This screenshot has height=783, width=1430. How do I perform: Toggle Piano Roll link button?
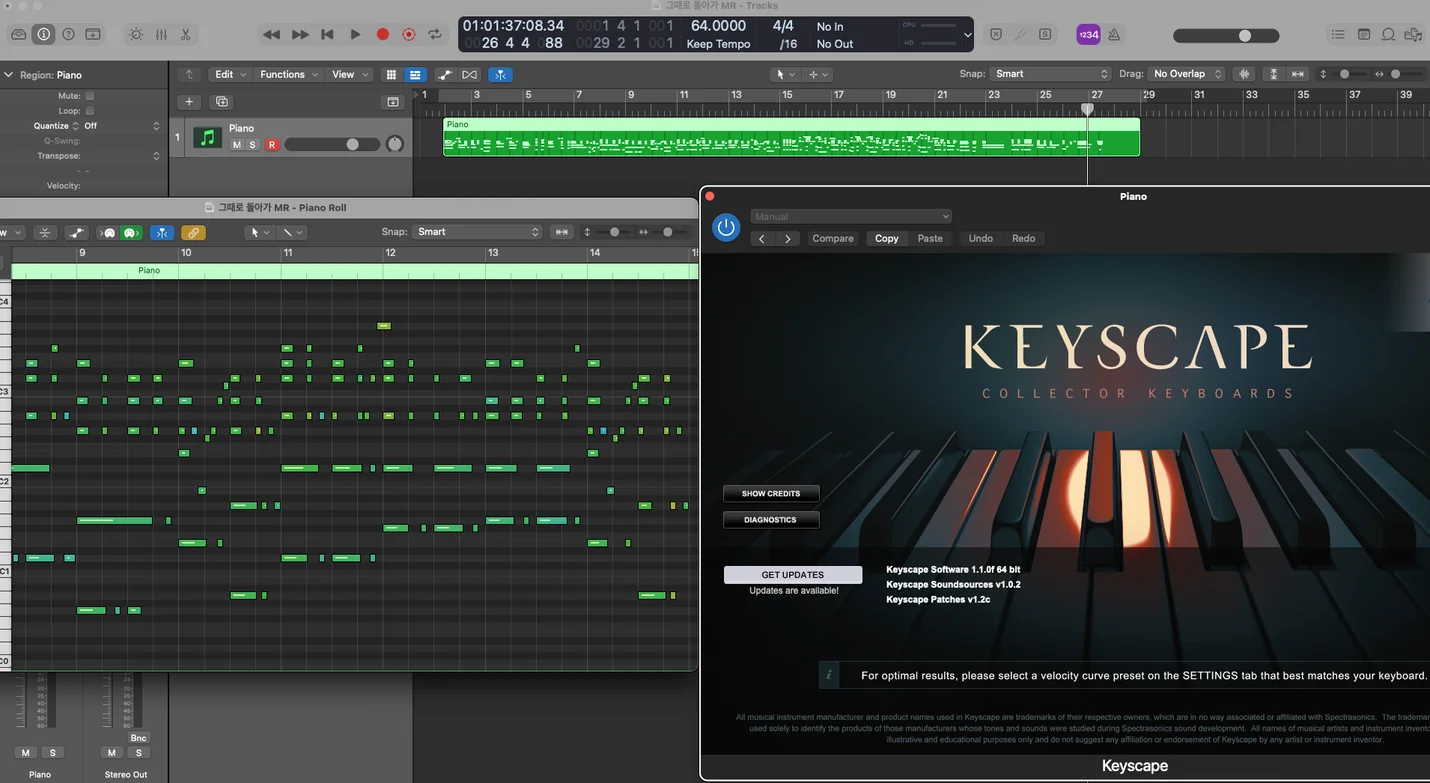(x=193, y=232)
